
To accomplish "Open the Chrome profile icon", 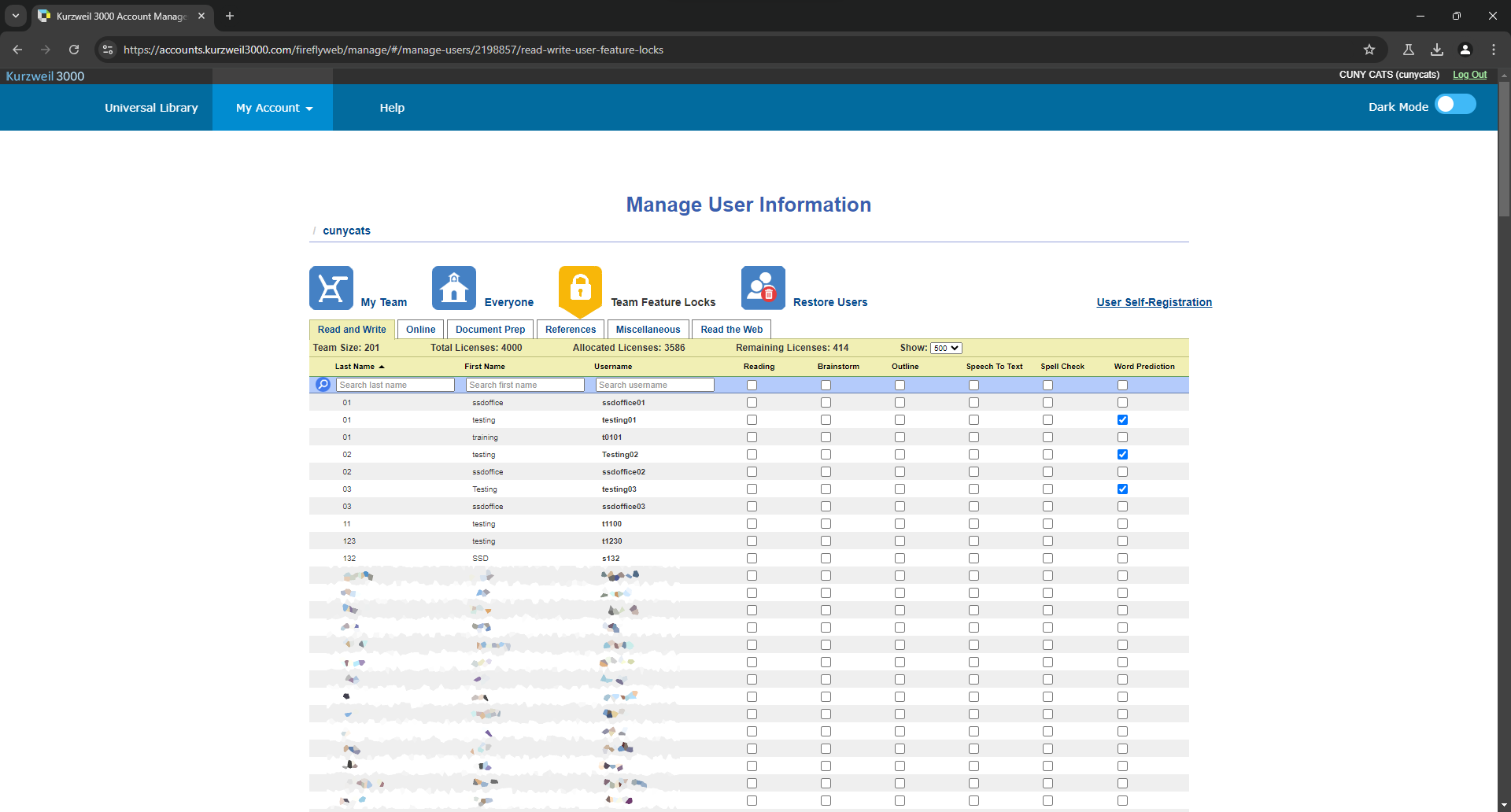I will pos(1465,50).
